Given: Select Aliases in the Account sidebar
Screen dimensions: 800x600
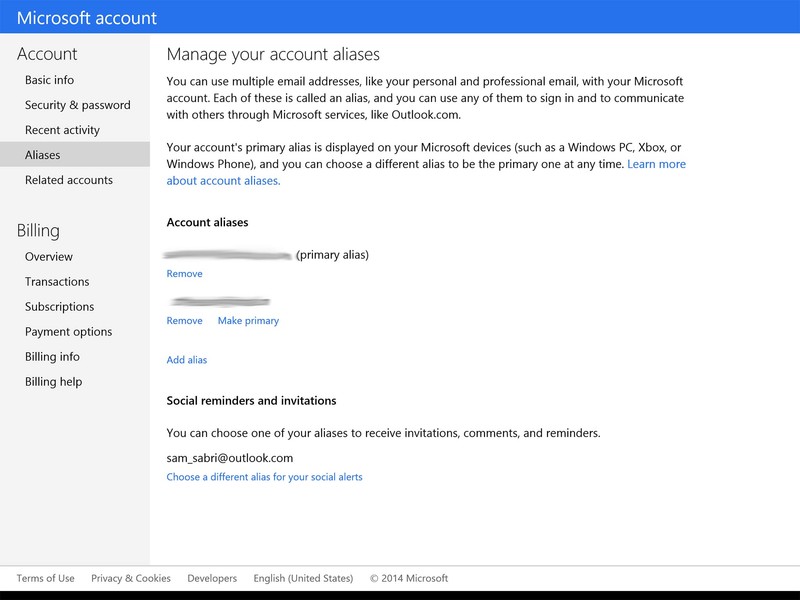Looking at the screenshot, I should pos(43,155).
